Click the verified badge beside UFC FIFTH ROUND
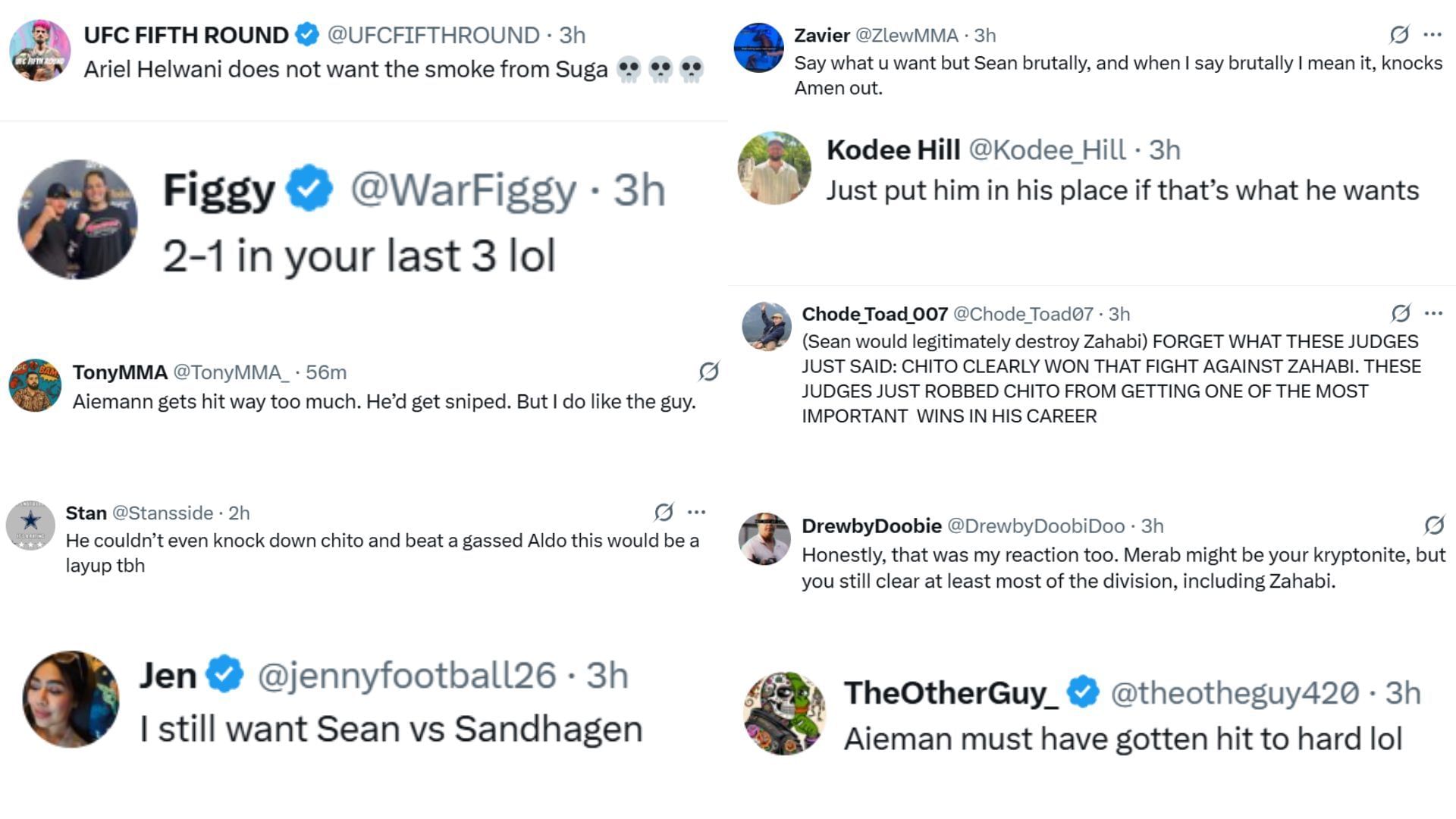The width and height of the screenshot is (1456, 819). (307, 34)
